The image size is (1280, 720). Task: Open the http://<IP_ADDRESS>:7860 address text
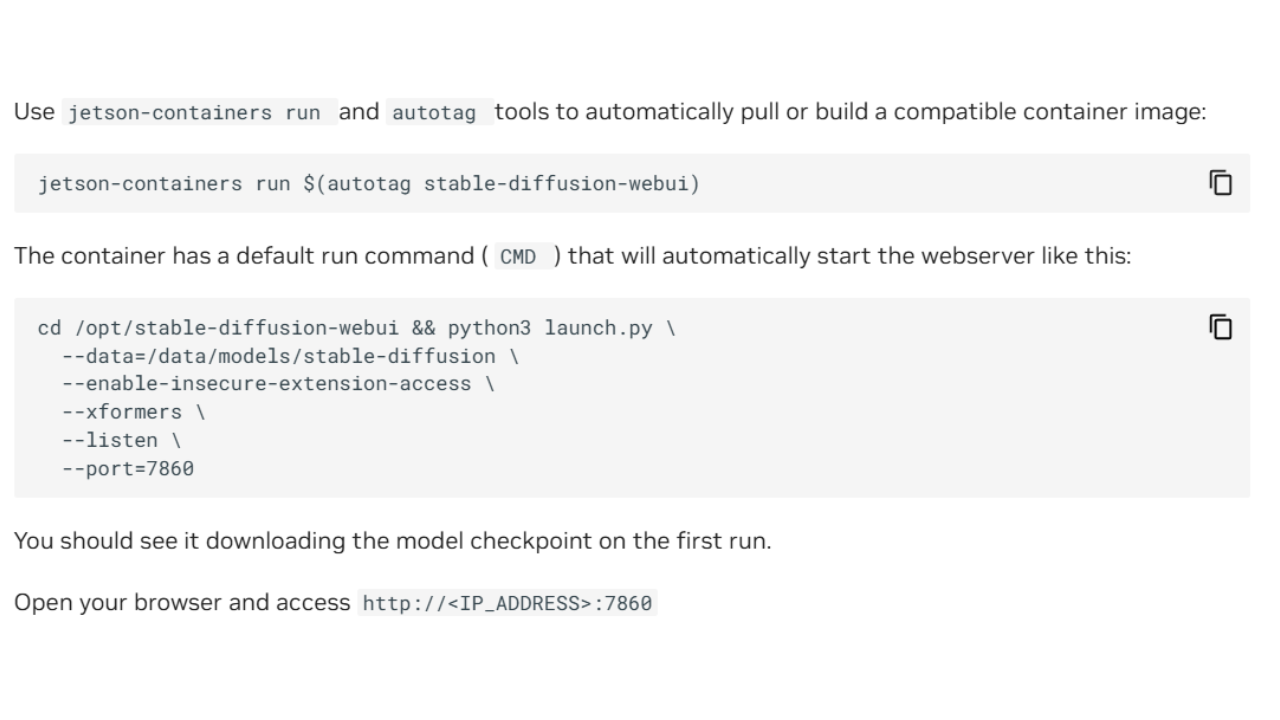tap(507, 603)
